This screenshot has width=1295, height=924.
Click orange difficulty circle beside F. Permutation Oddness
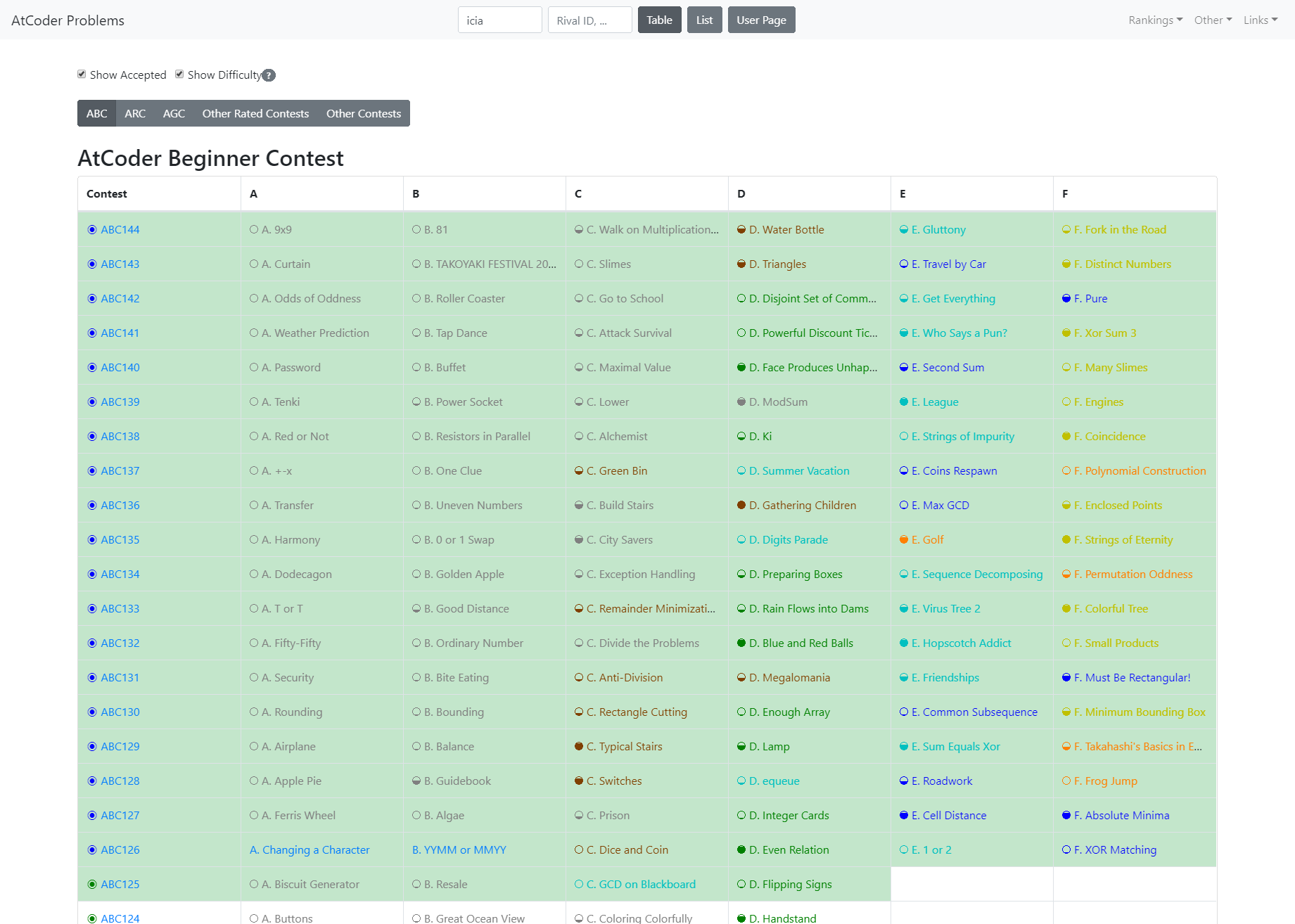pyautogui.click(x=1066, y=575)
